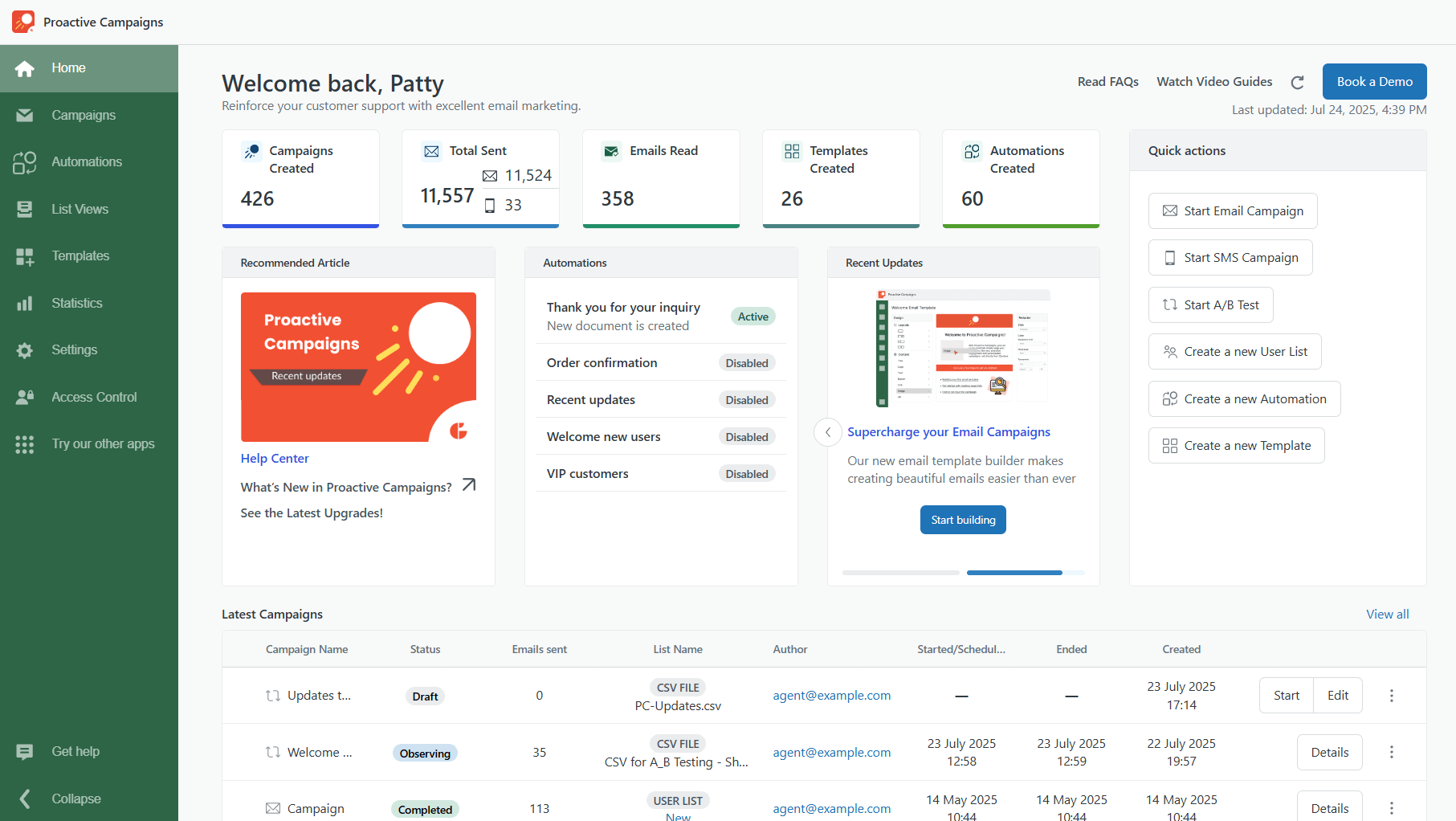The image size is (1456, 821).
Task: Click the List Views icon in sidebar
Action: tap(25, 209)
